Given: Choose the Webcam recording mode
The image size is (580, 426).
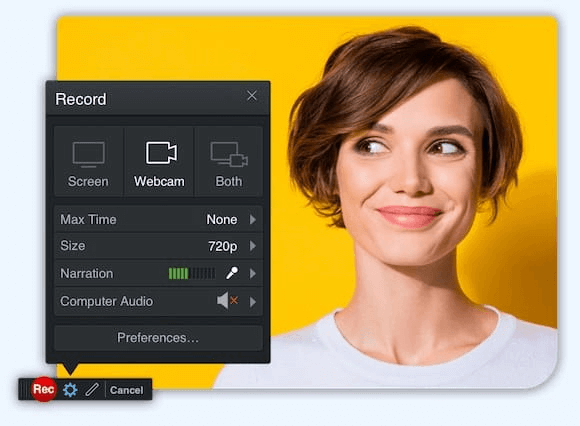Looking at the screenshot, I should (x=159, y=162).
